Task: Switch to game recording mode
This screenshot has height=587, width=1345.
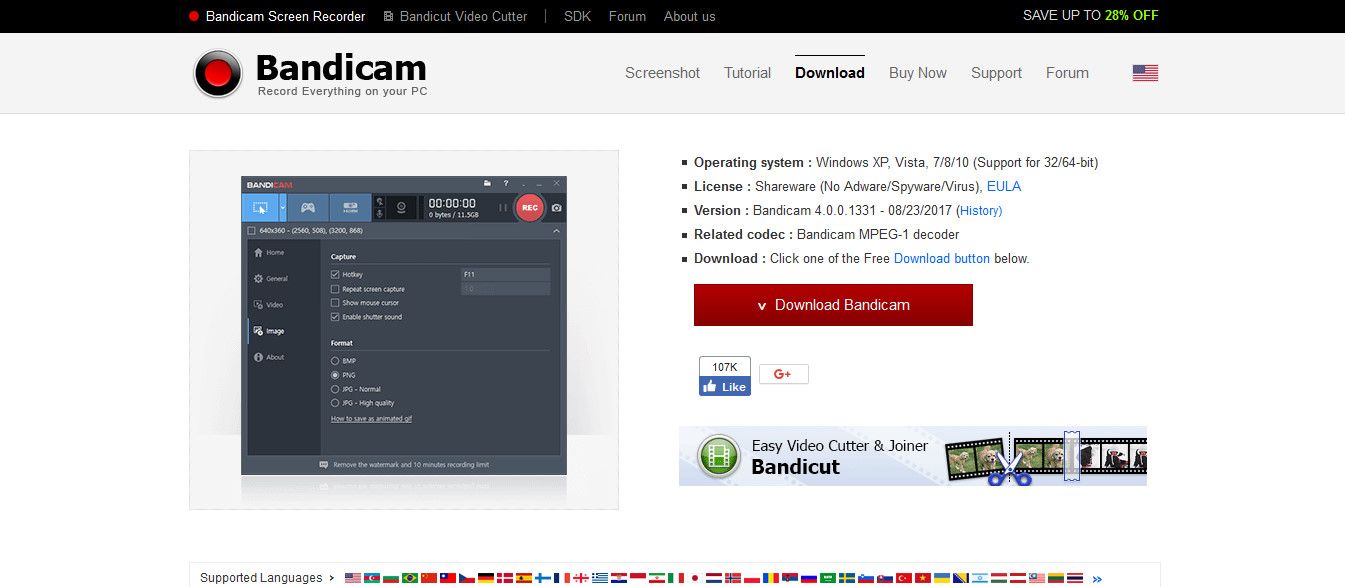Action: coord(308,206)
